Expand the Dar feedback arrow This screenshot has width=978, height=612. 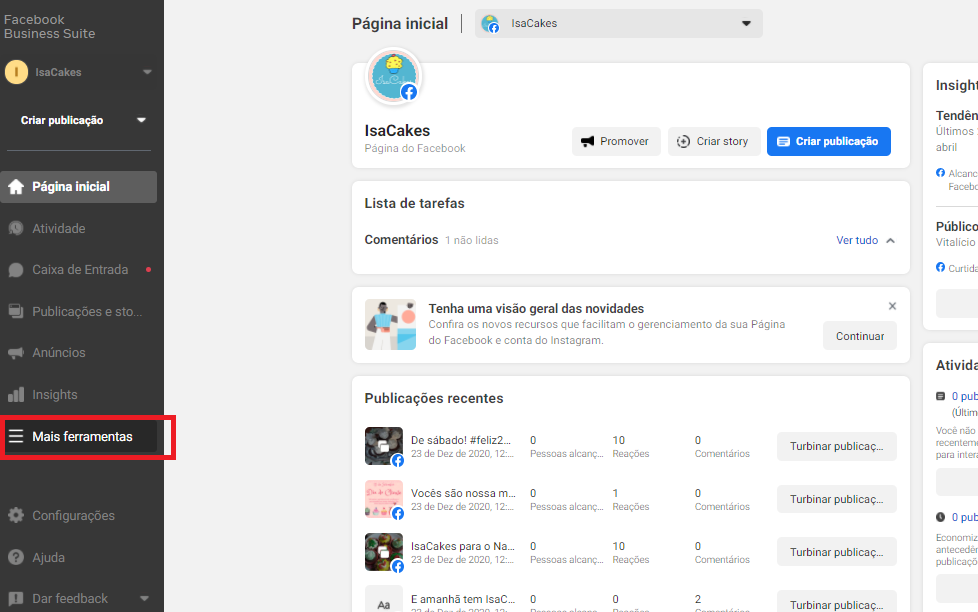[145, 599]
